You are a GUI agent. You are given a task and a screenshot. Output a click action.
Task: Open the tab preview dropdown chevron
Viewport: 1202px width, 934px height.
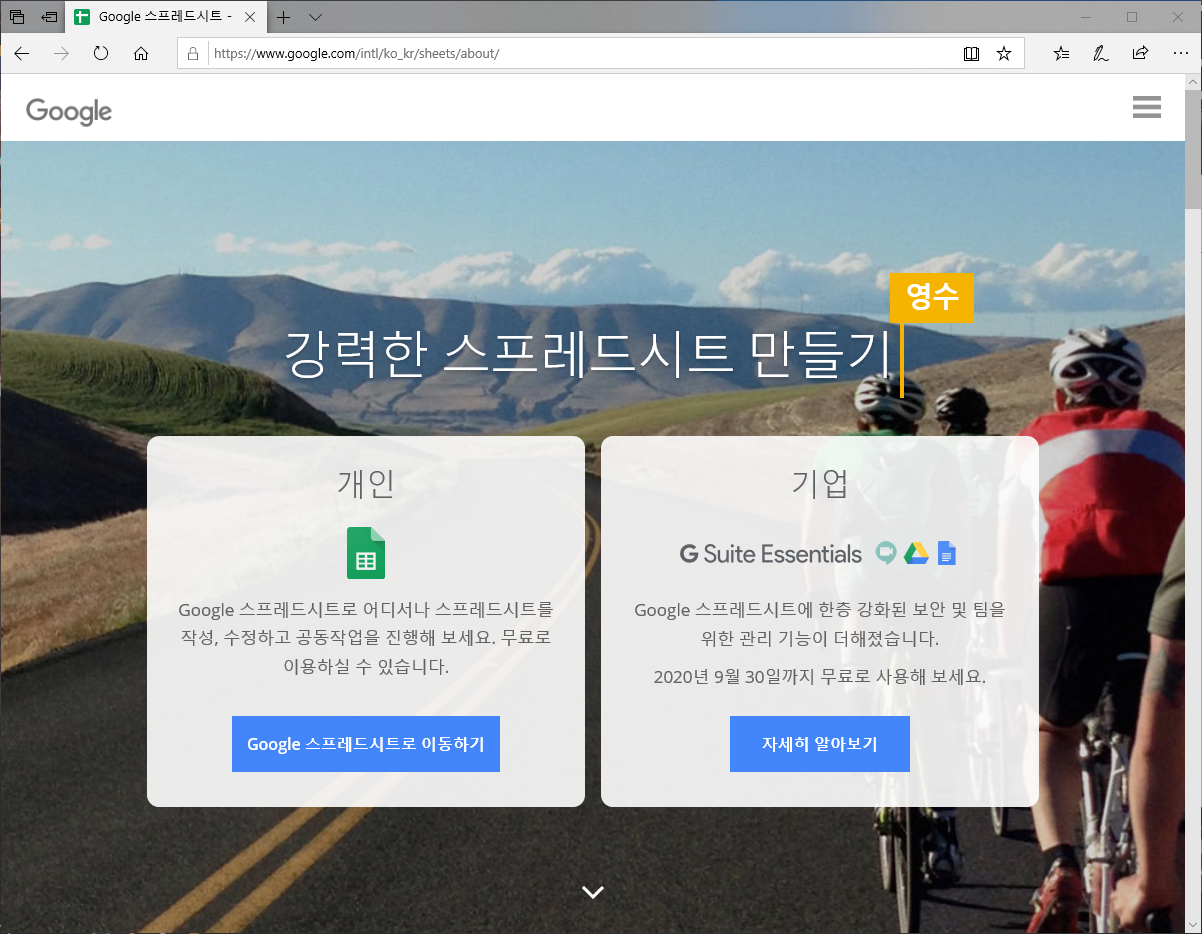[316, 17]
